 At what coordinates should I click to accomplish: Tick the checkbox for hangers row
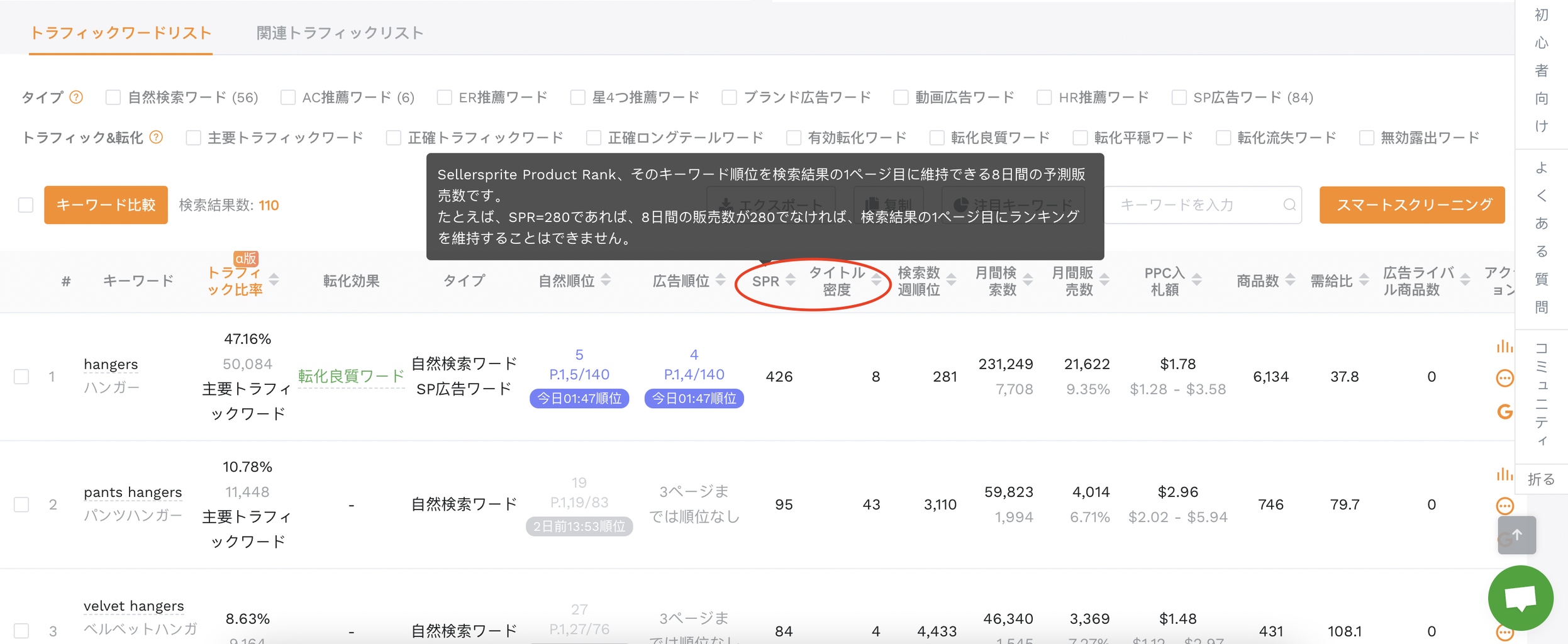click(x=22, y=377)
